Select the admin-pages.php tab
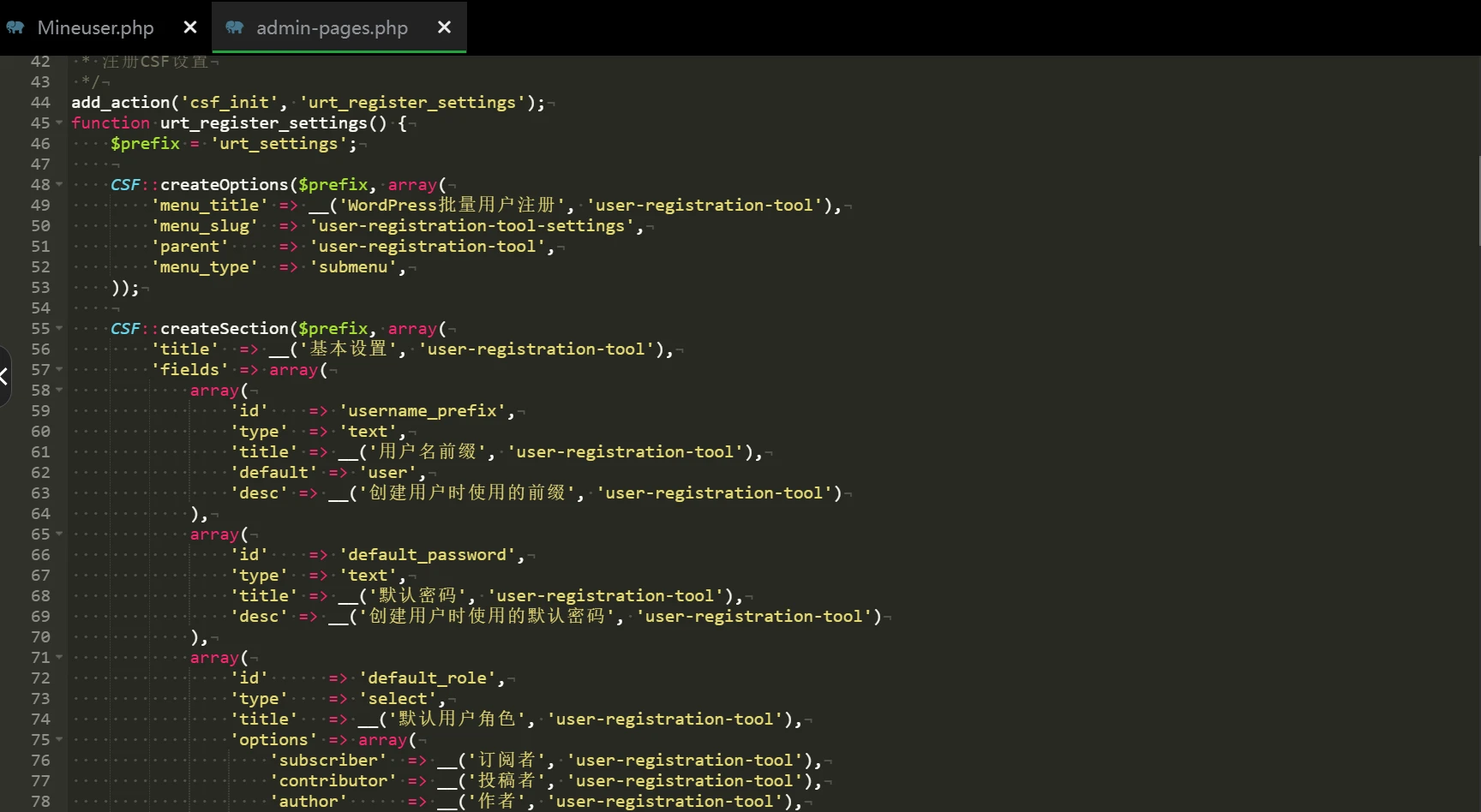Image resolution: width=1481 pixels, height=812 pixels. point(332,27)
